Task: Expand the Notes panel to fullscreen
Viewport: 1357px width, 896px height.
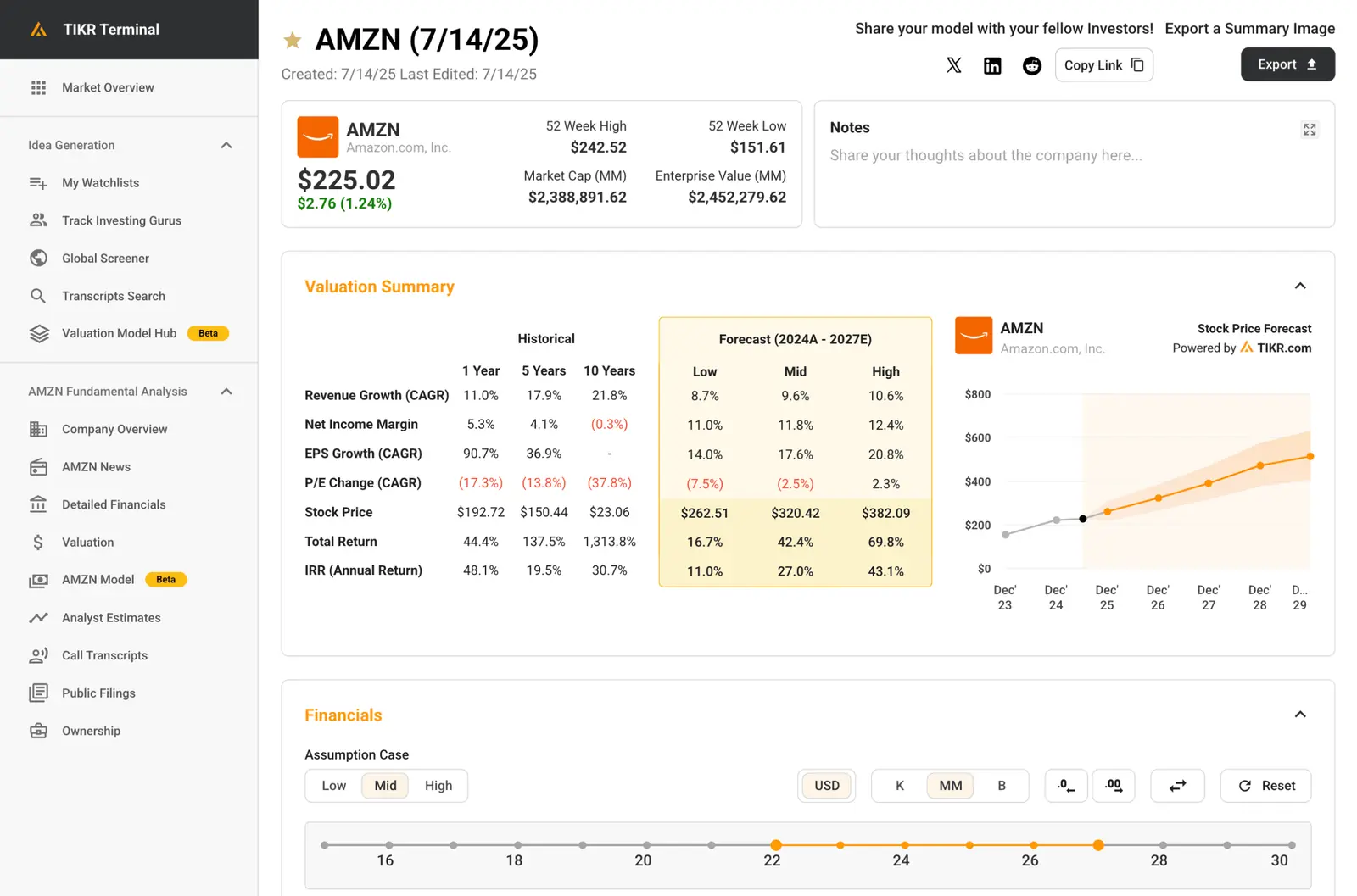Action: (1310, 130)
